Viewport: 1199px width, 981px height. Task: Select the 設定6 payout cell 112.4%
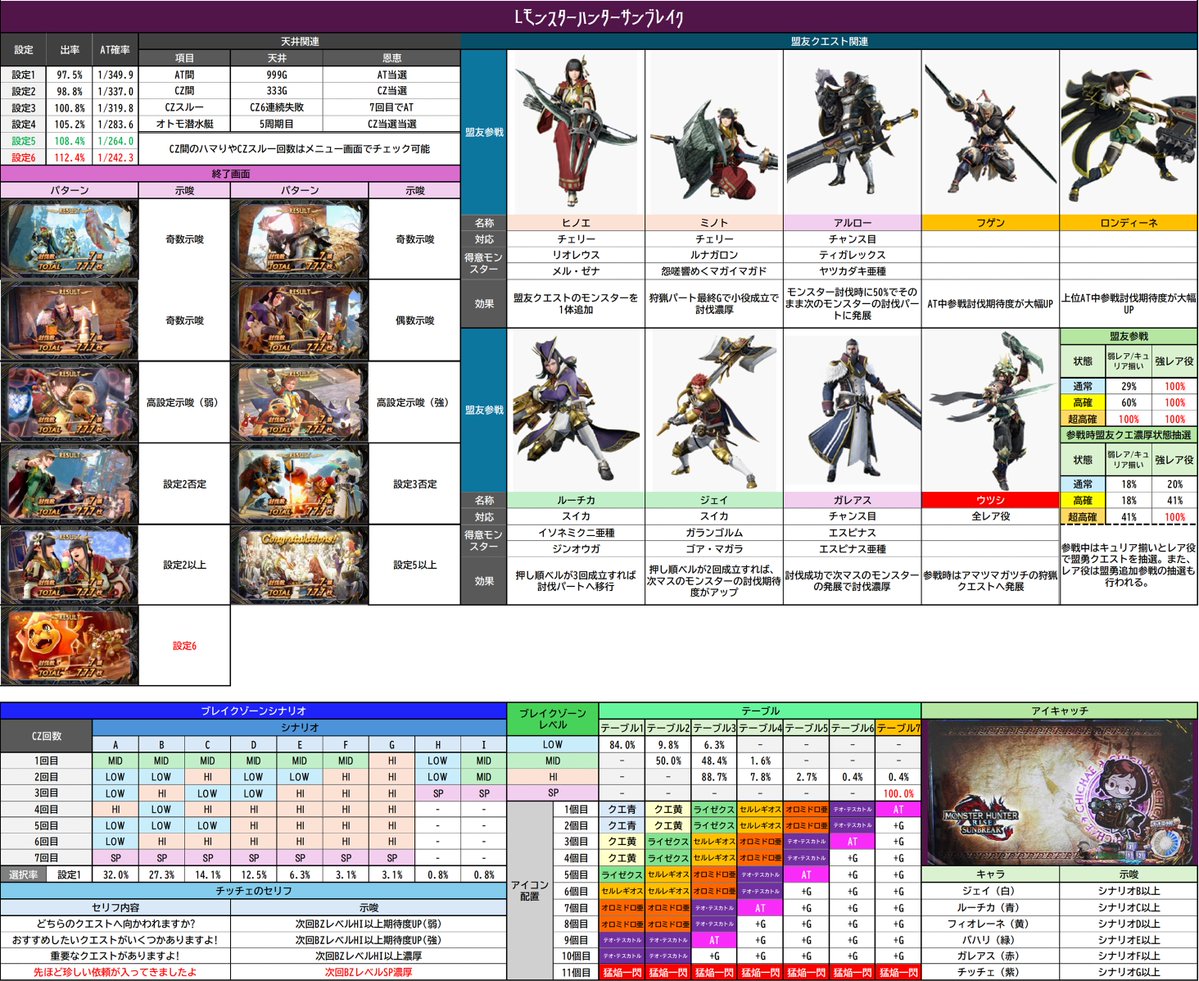click(70, 158)
